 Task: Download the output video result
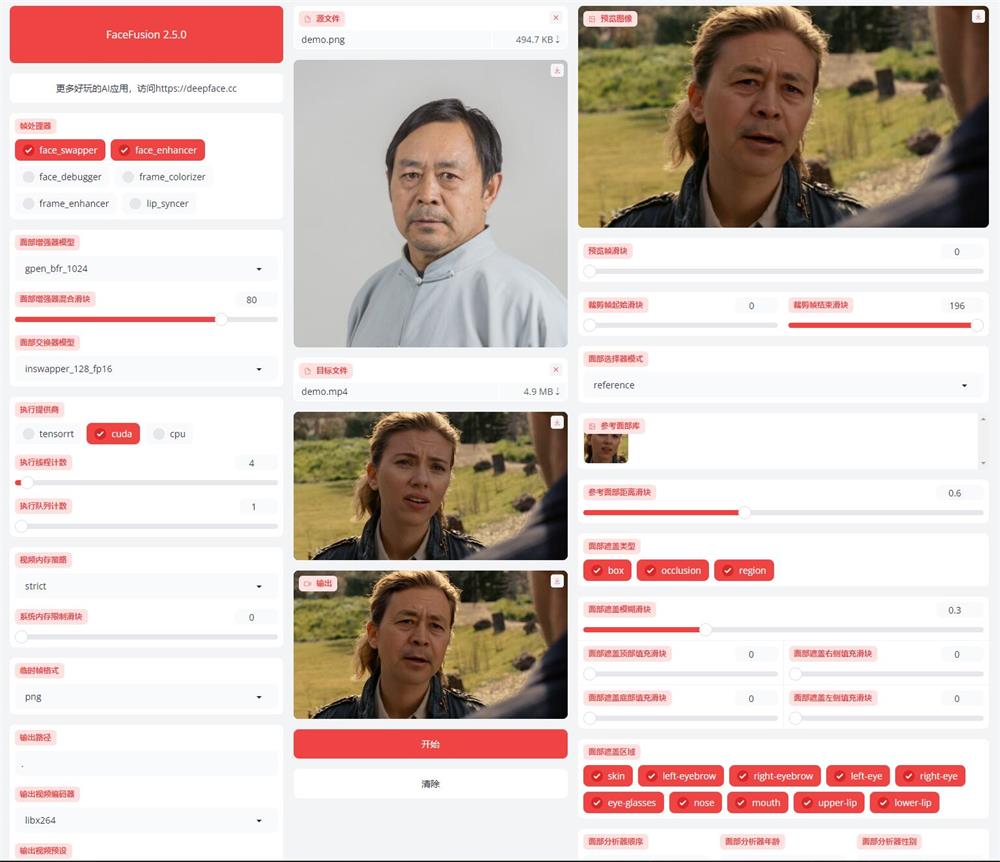[x=557, y=581]
